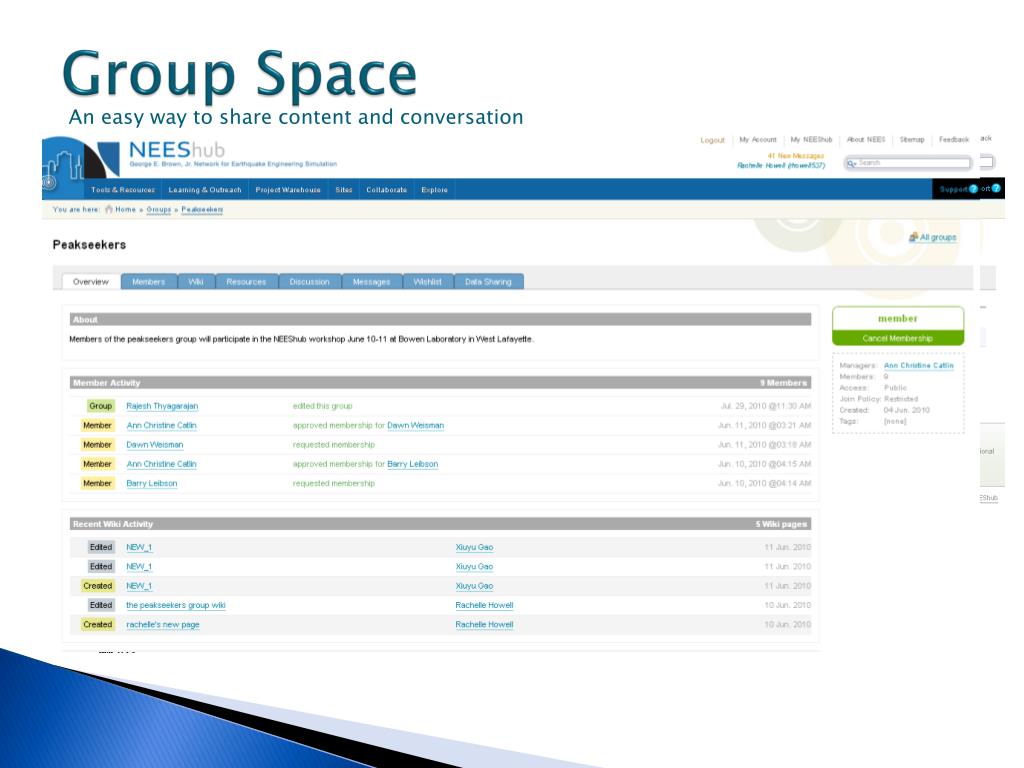Open the Project Warehouse menu
This screenshot has height=768, width=1024.
pyautogui.click(x=288, y=190)
